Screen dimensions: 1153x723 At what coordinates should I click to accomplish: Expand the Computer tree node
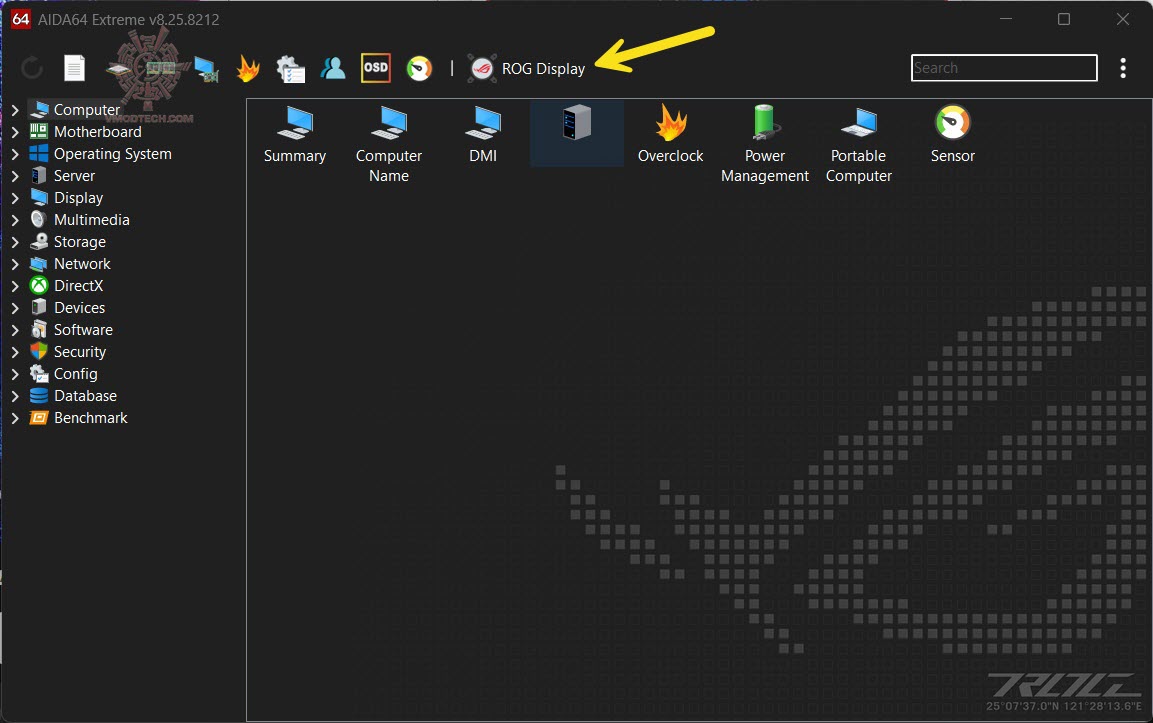(15, 110)
